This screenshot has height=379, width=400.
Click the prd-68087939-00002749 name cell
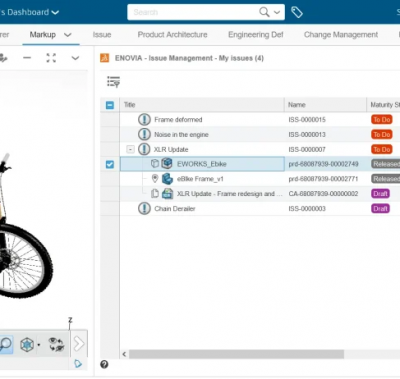coord(323,164)
